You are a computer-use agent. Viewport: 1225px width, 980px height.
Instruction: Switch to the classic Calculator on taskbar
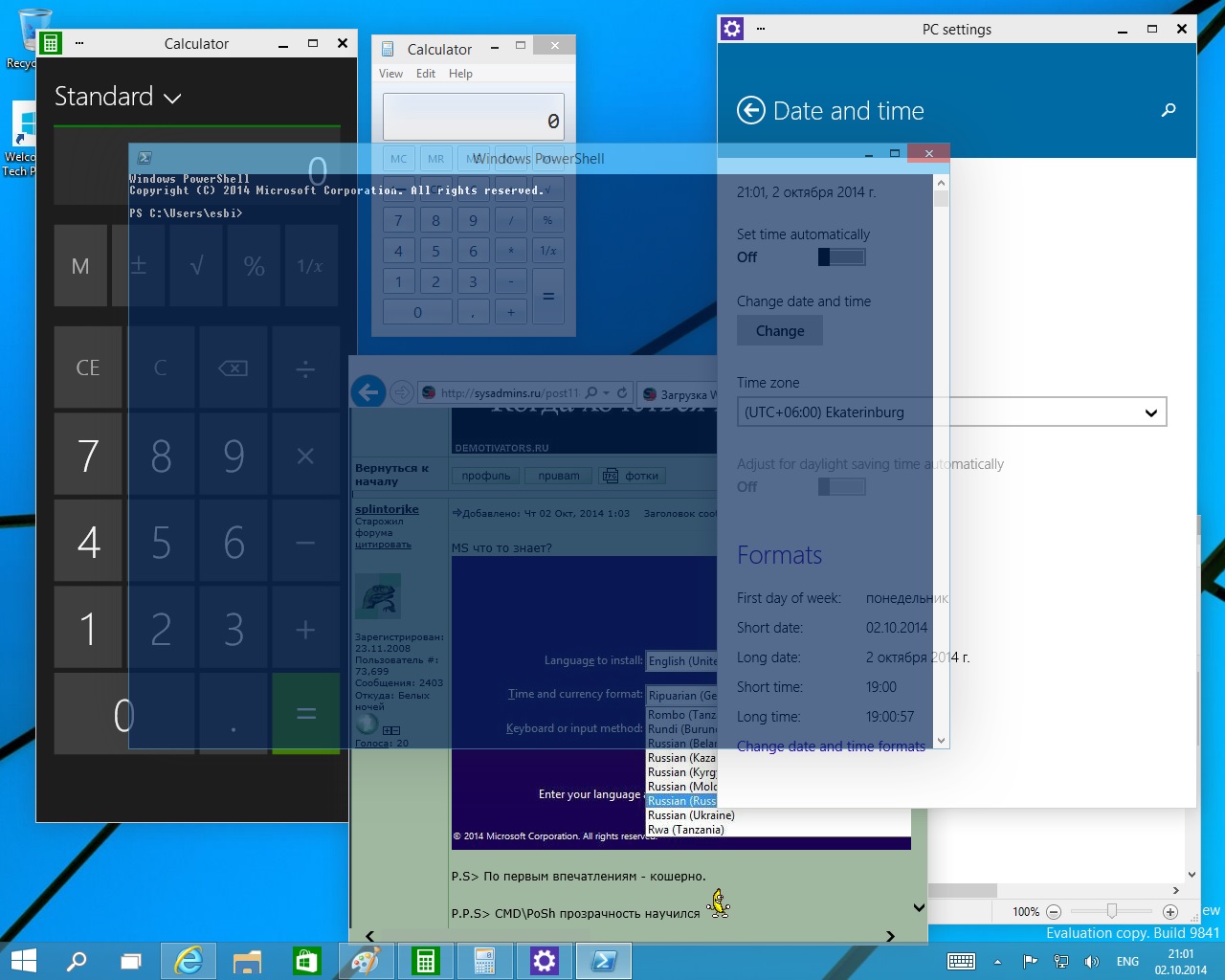[484, 961]
